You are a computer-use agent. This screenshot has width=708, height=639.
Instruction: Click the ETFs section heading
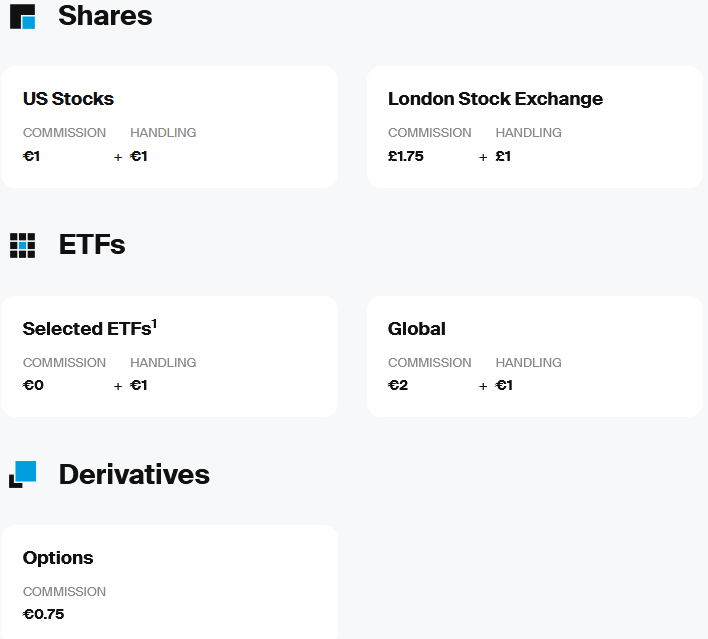click(x=92, y=245)
